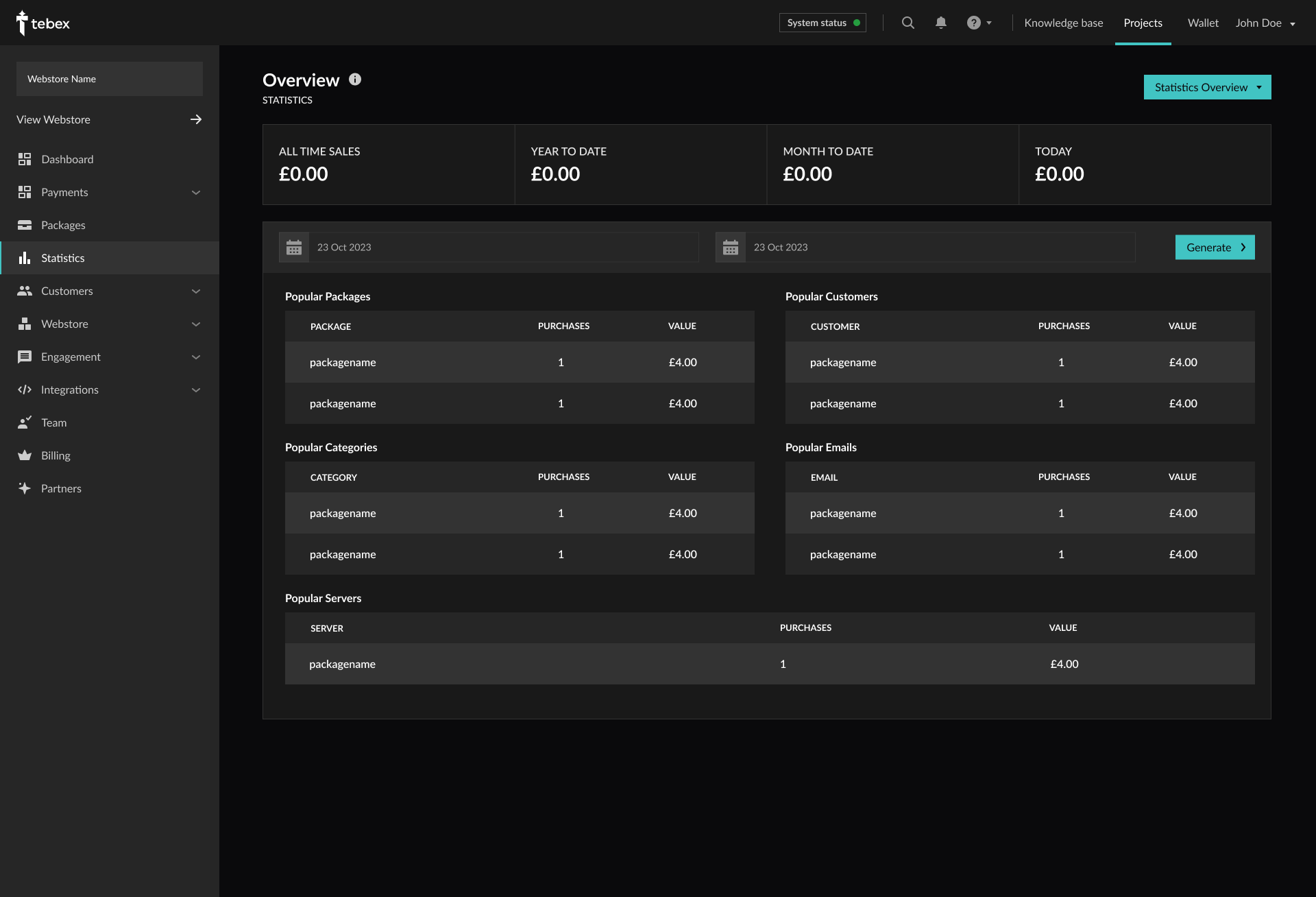Click the start date calendar icon
The image size is (1316, 897).
(294, 248)
